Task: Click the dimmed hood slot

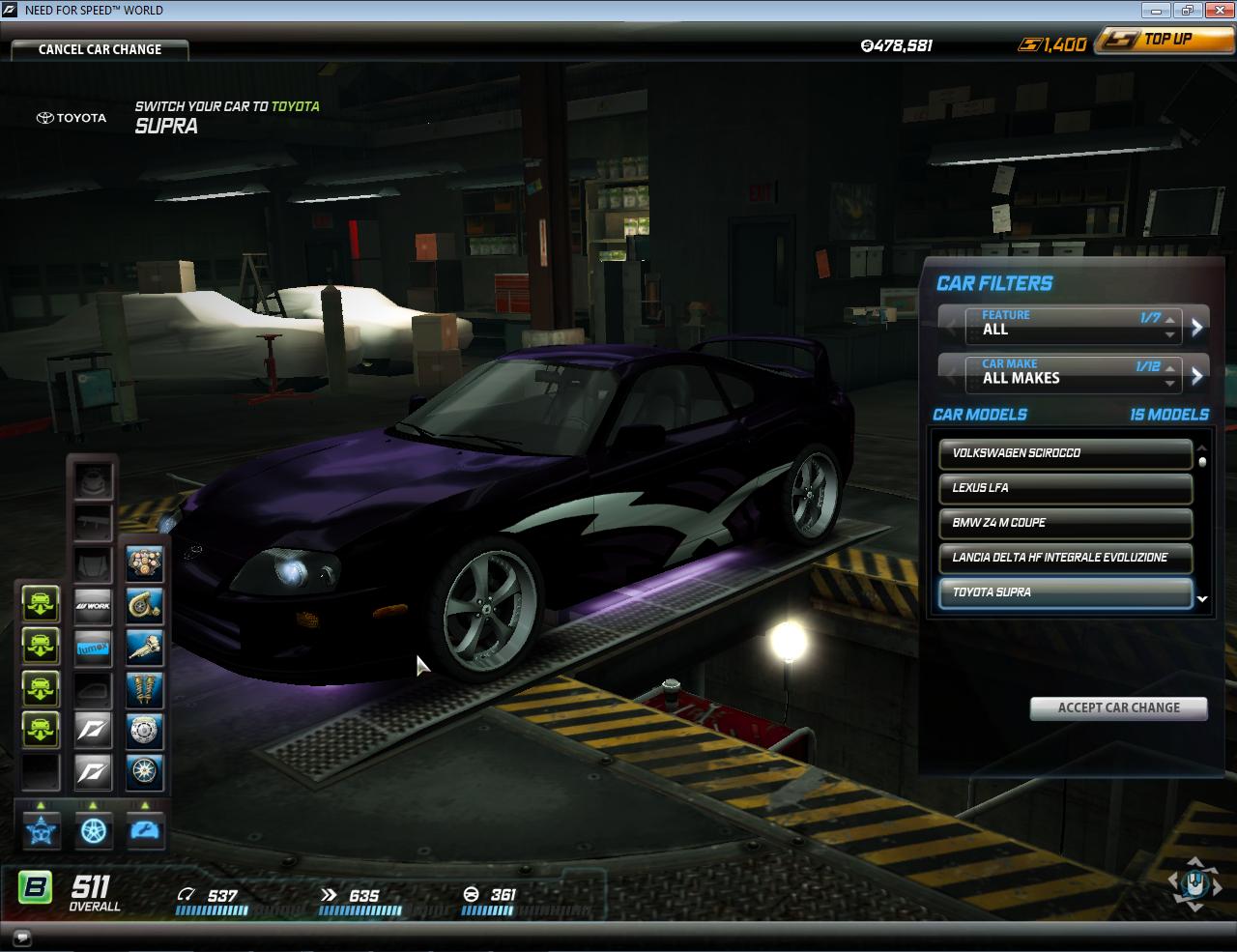Action: point(94,563)
